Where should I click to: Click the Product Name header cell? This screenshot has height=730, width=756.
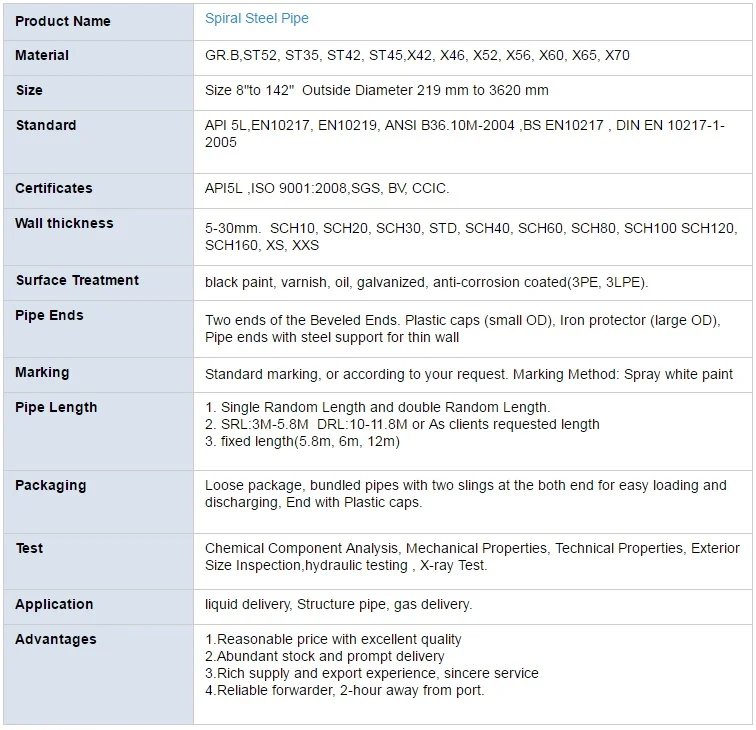[63, 21]
